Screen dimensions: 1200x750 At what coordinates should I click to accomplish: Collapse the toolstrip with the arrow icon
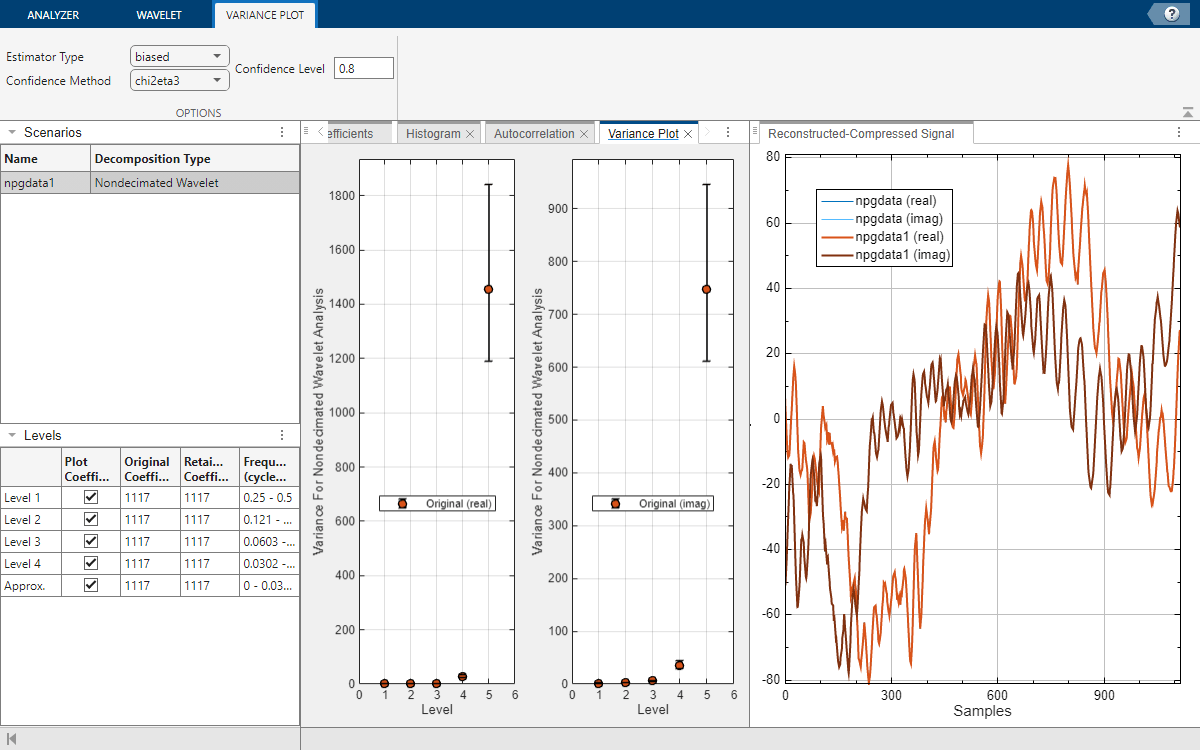pyautogui.click(x=1187, y=113)
